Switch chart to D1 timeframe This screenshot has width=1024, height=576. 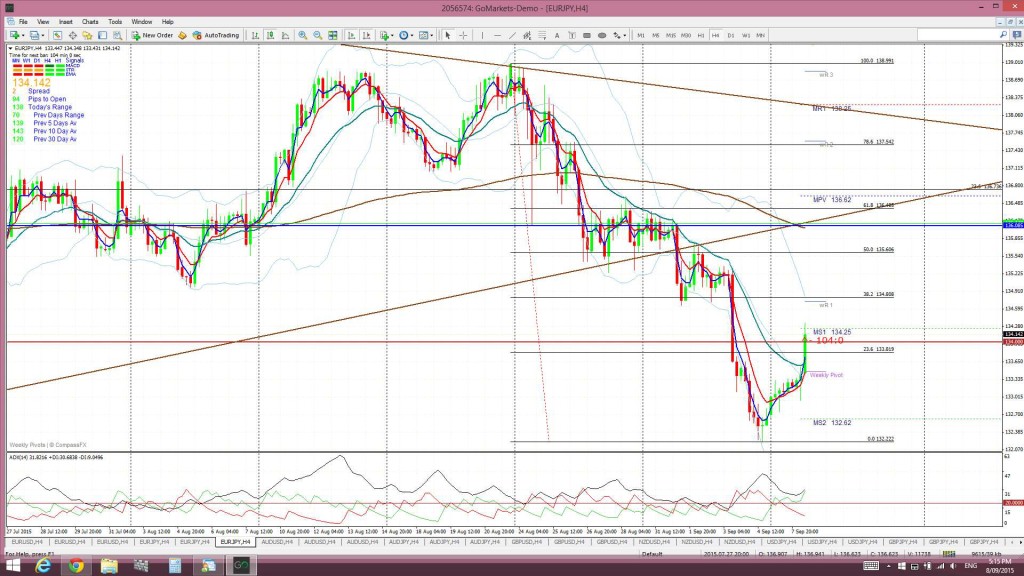click(731, 35)
